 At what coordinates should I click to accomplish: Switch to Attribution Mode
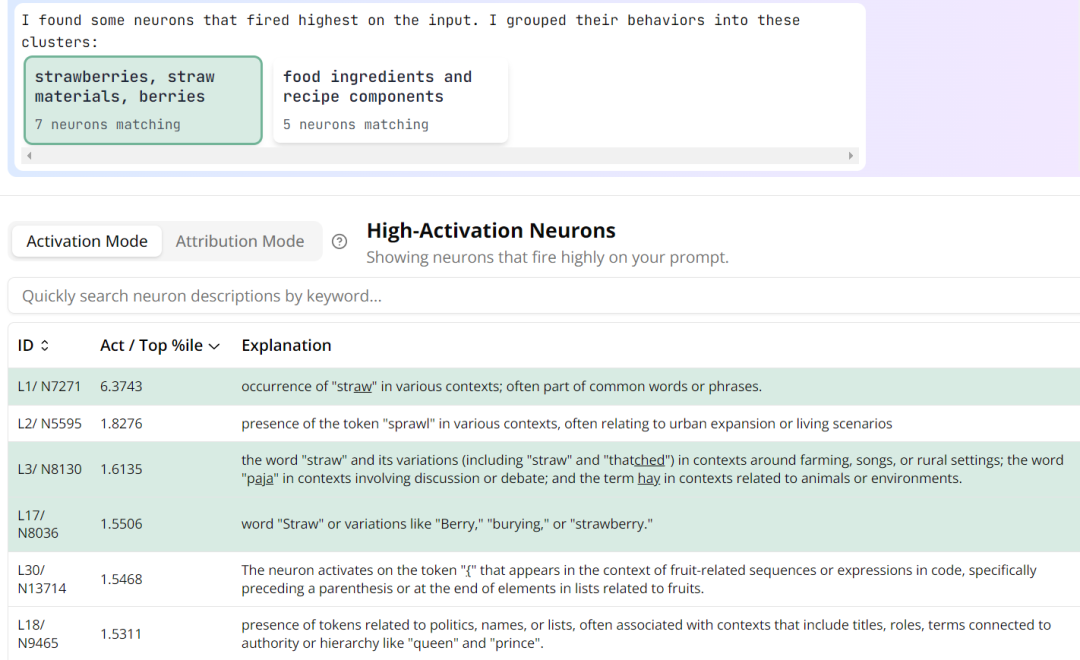pyautogui.click(x=240, y=241)
